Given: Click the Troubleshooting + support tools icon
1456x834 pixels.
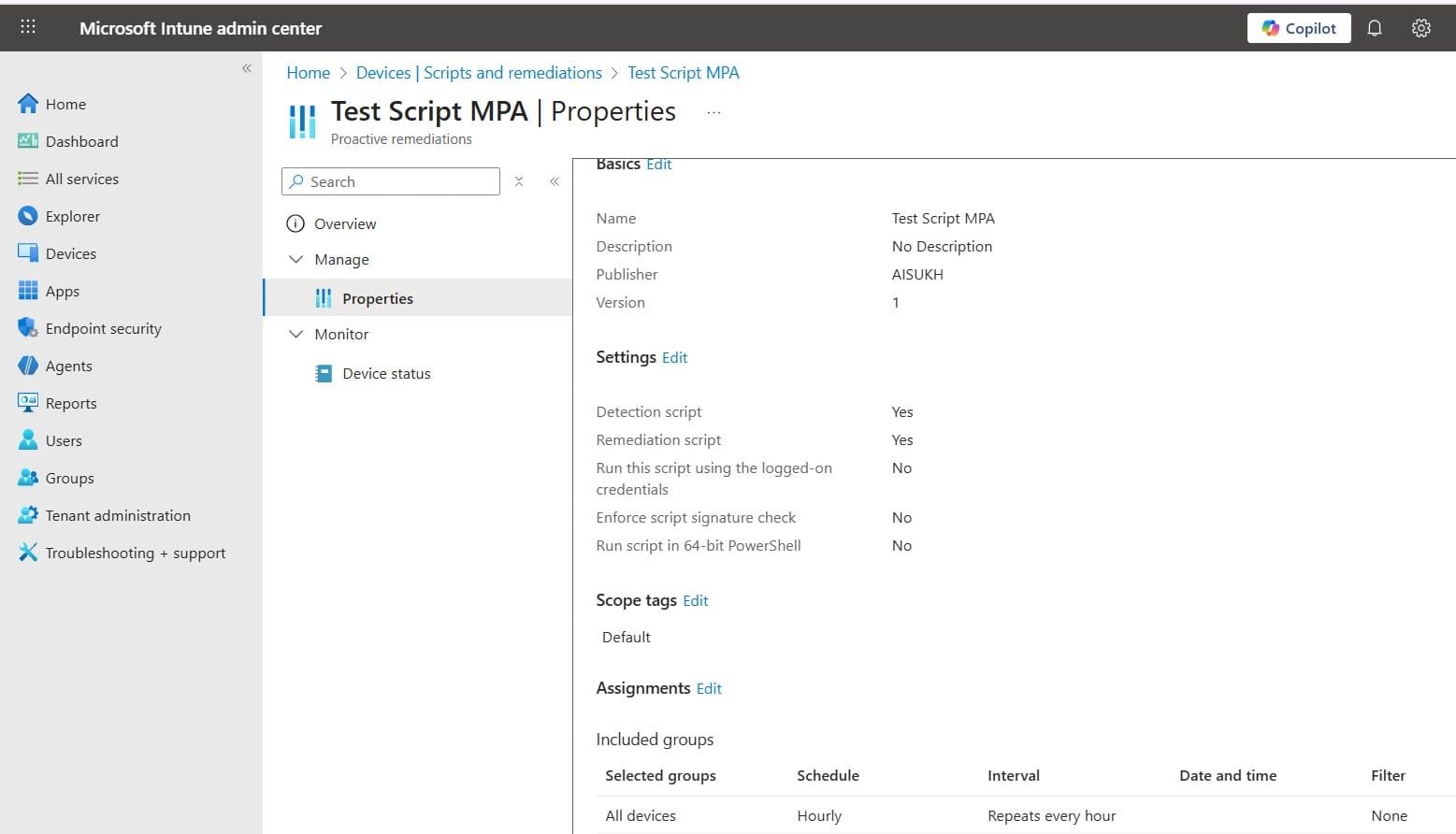Looking at the screenshot, I should [x=28, y=553].
